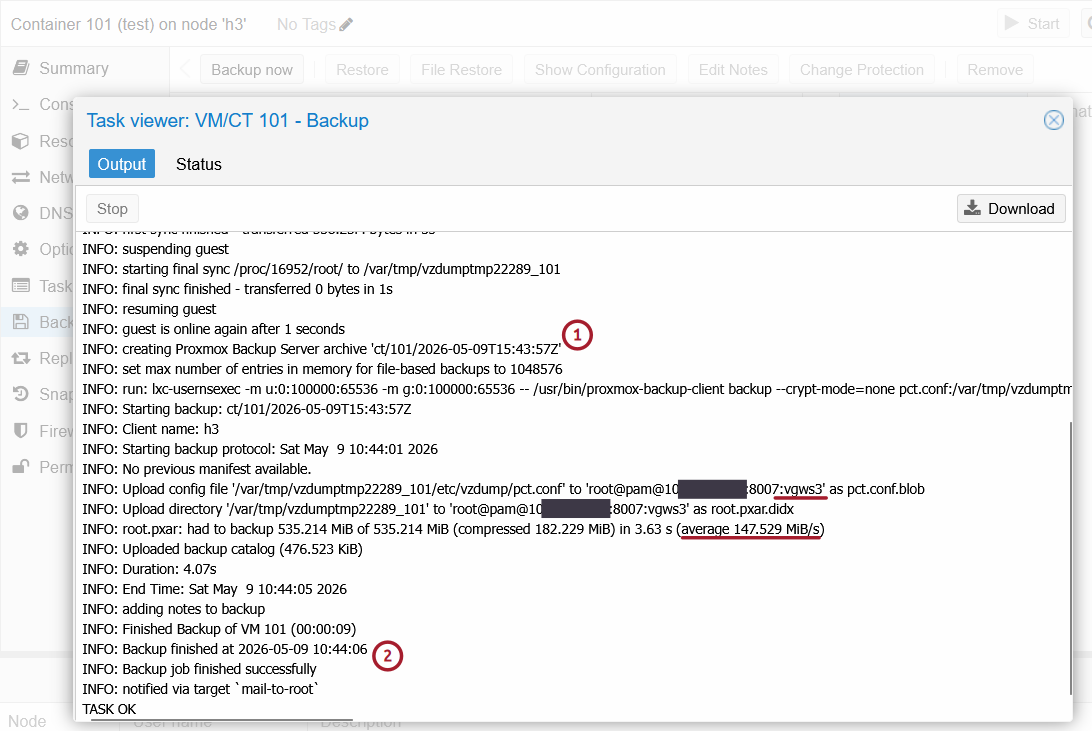Click the Restore button
Image resolution: width=1092 pixels, height=731 pixels.
point(362,70)
